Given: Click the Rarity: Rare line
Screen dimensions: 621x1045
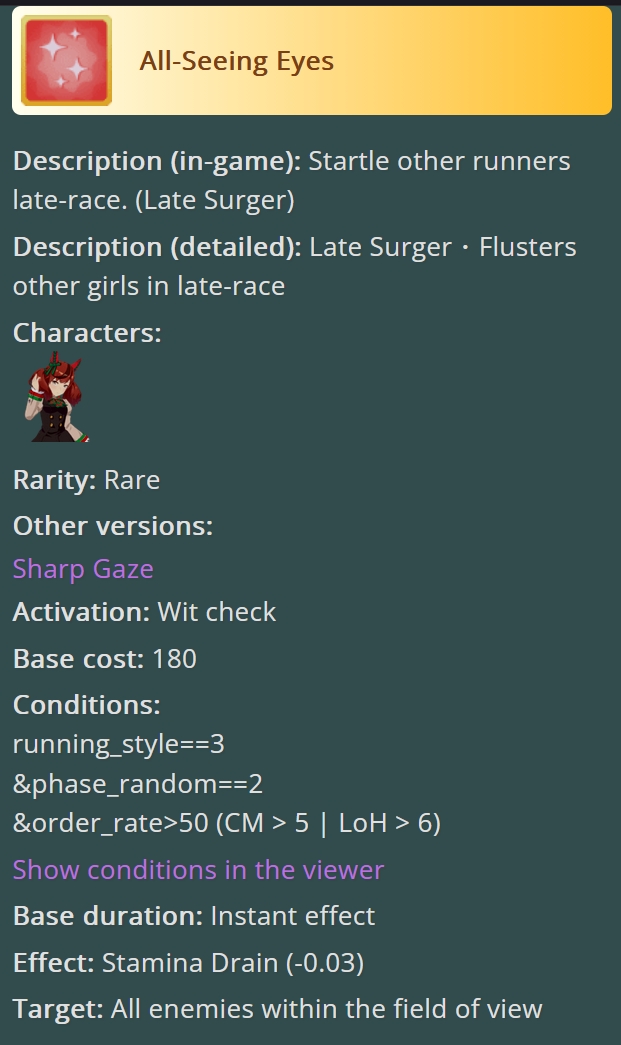Looking at the screenshot, I should point(87,480).
